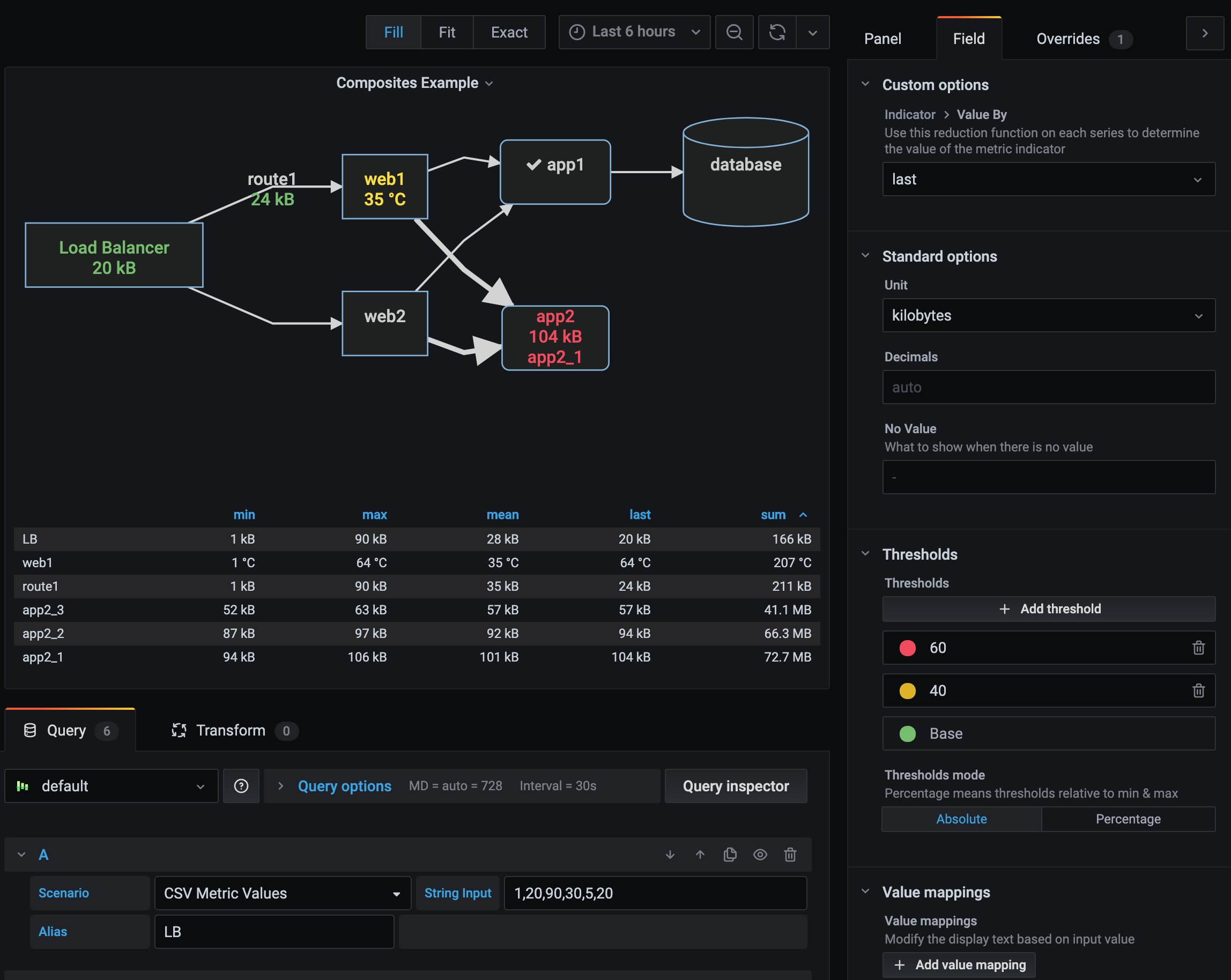Select Percentage thresholds mode
Viewport: 1231px width, 980px height.
tap(1127, 818)
